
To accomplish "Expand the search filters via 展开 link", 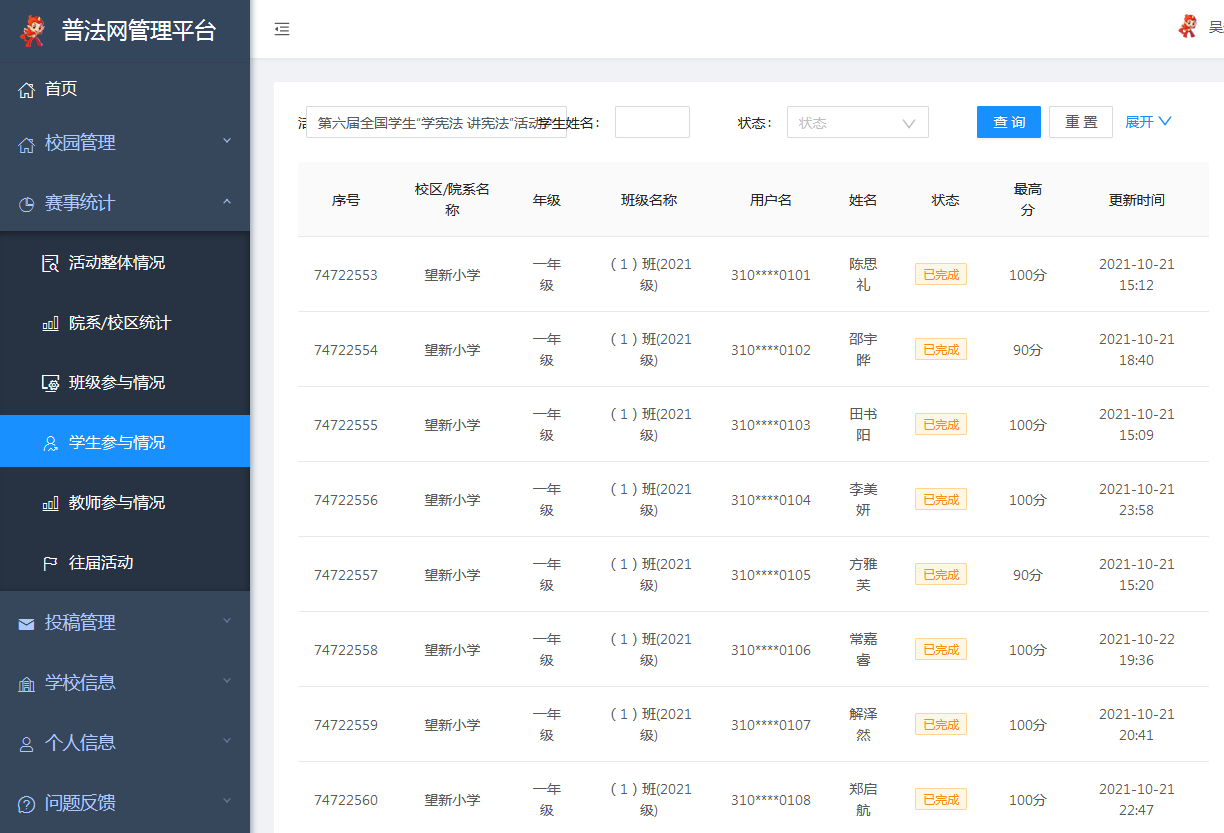I will (1148, 121).
